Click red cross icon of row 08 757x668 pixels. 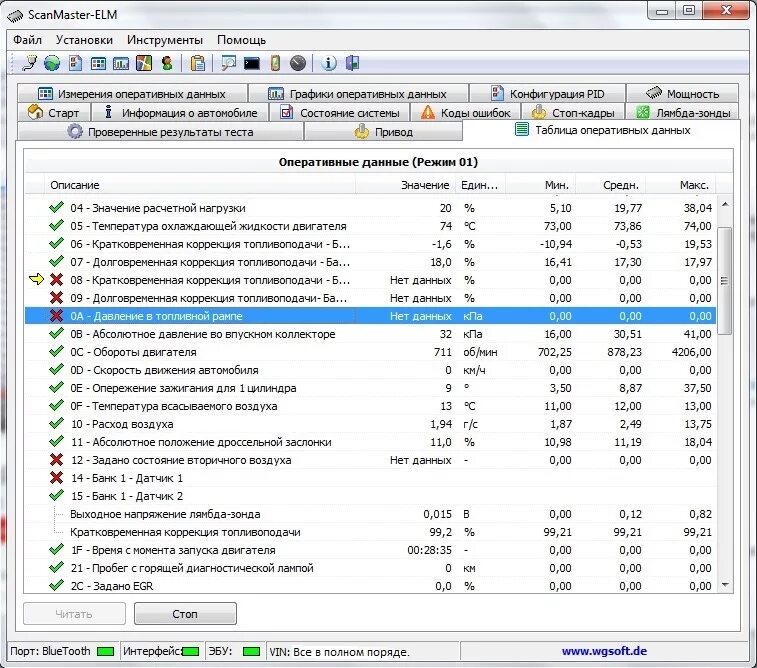56,279
